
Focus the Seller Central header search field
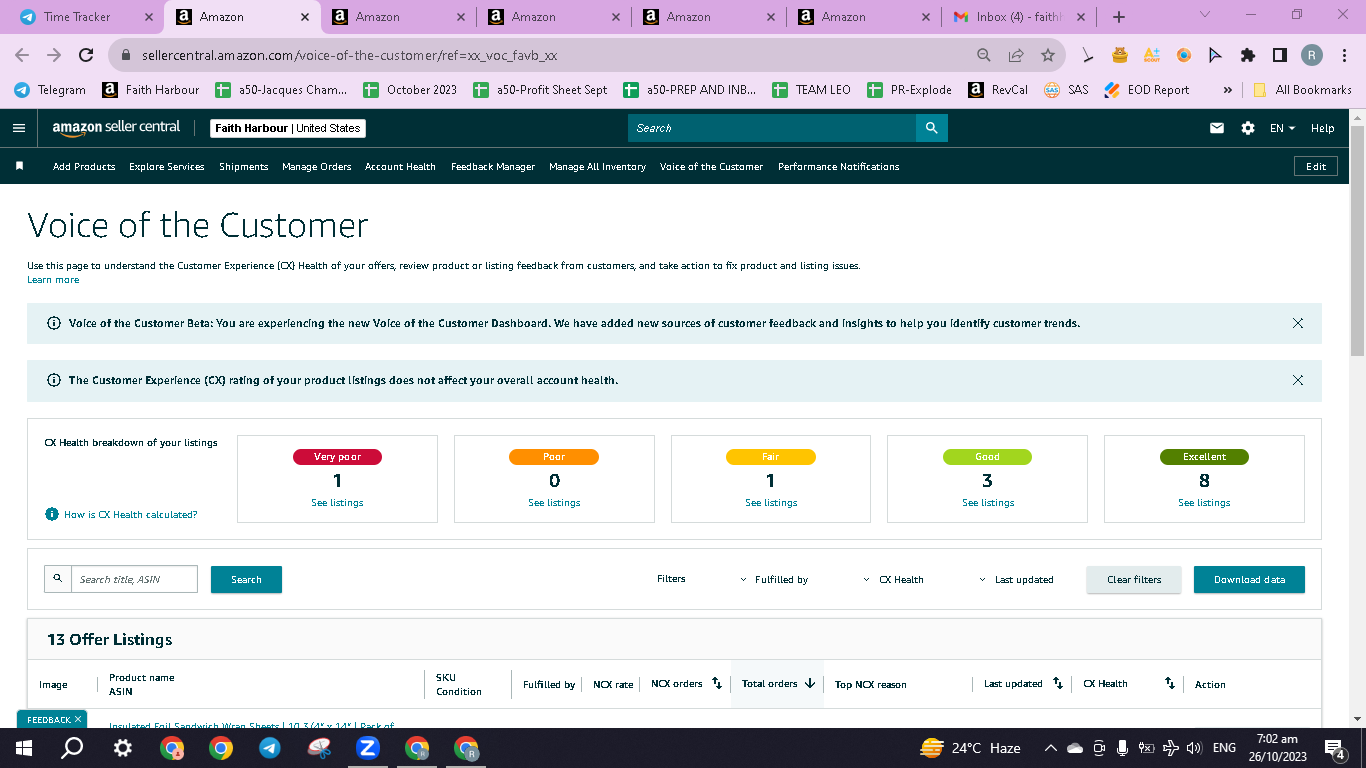pos(772,128)
